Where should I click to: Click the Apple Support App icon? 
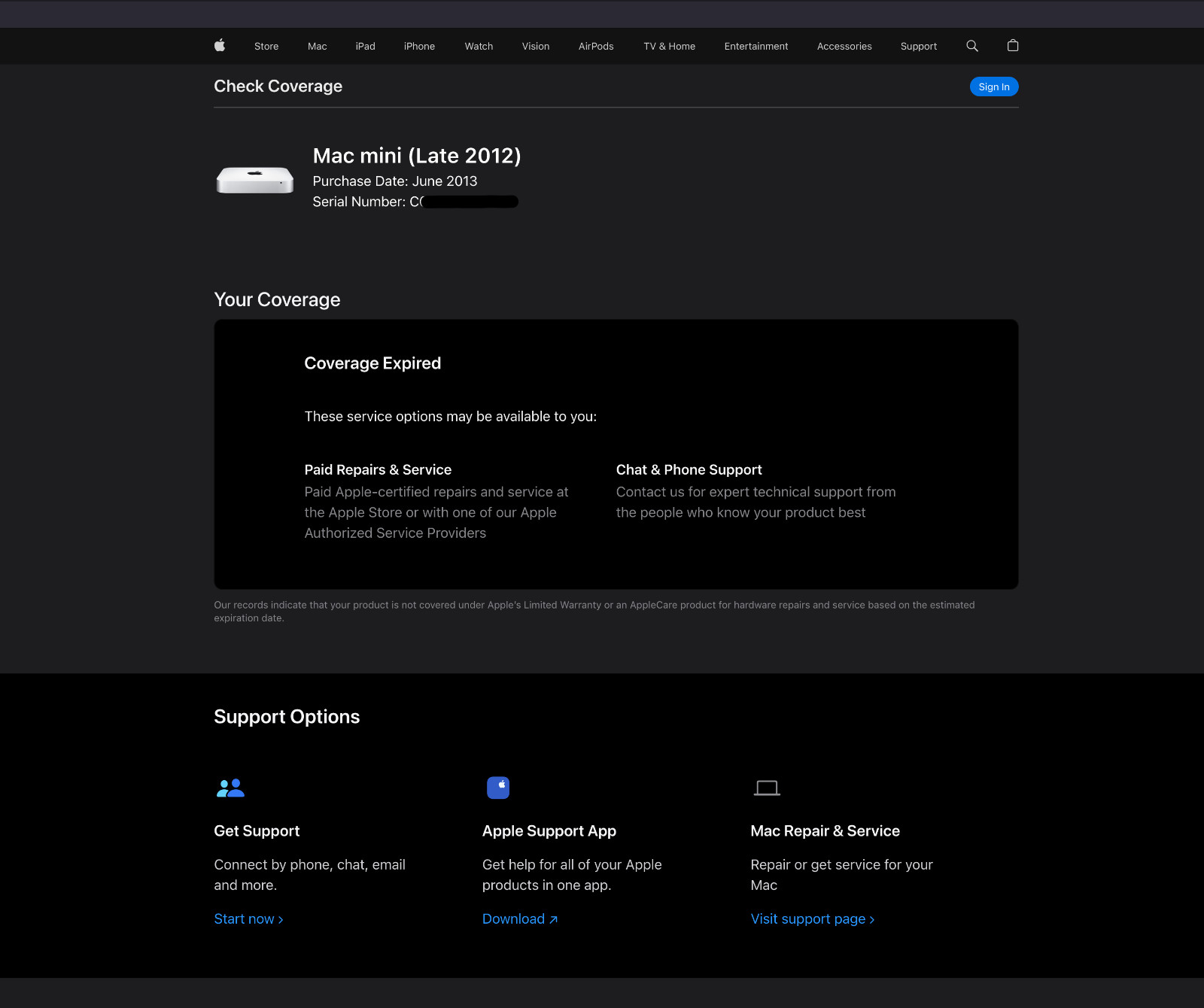[498, 788]
